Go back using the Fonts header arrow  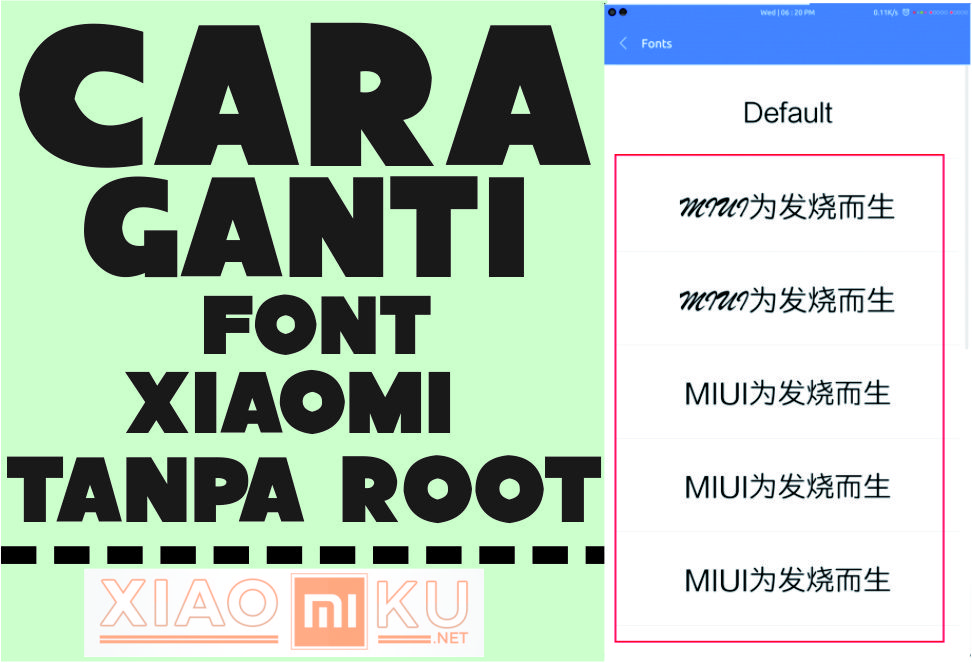pyautogui.click(x=624, y=43)
